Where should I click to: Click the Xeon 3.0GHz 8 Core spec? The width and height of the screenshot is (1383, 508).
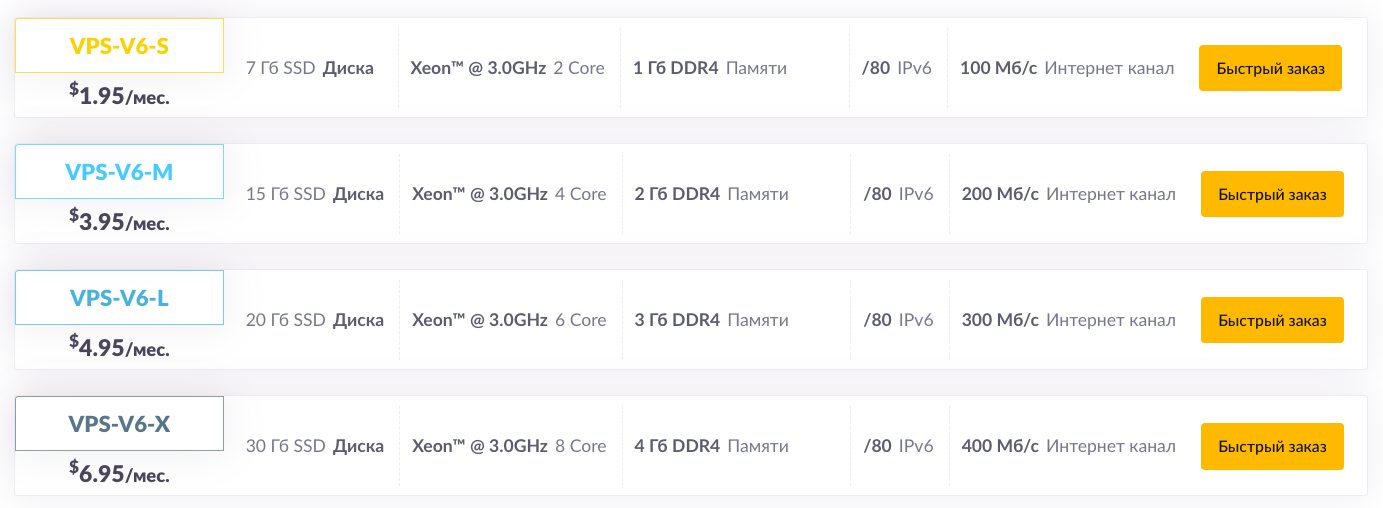pos(509,446)
